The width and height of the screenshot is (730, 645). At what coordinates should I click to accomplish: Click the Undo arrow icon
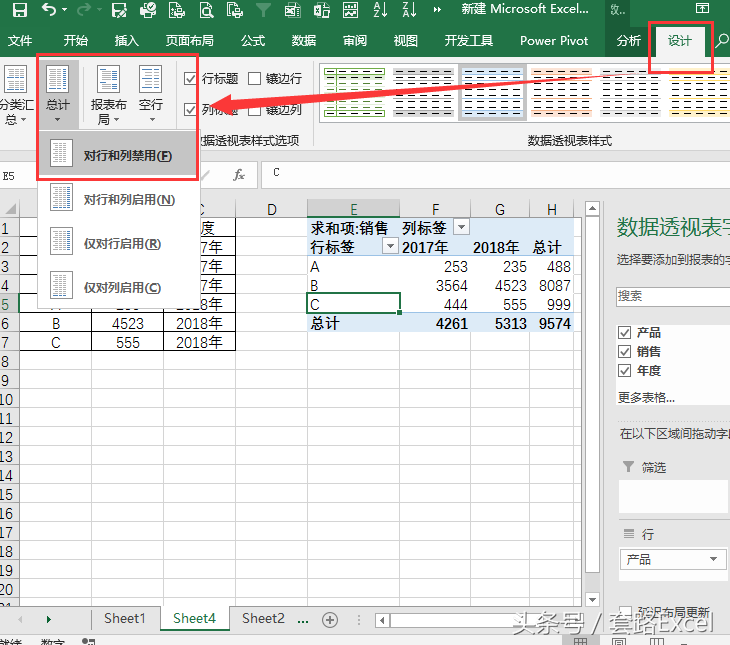pos(49,9)
